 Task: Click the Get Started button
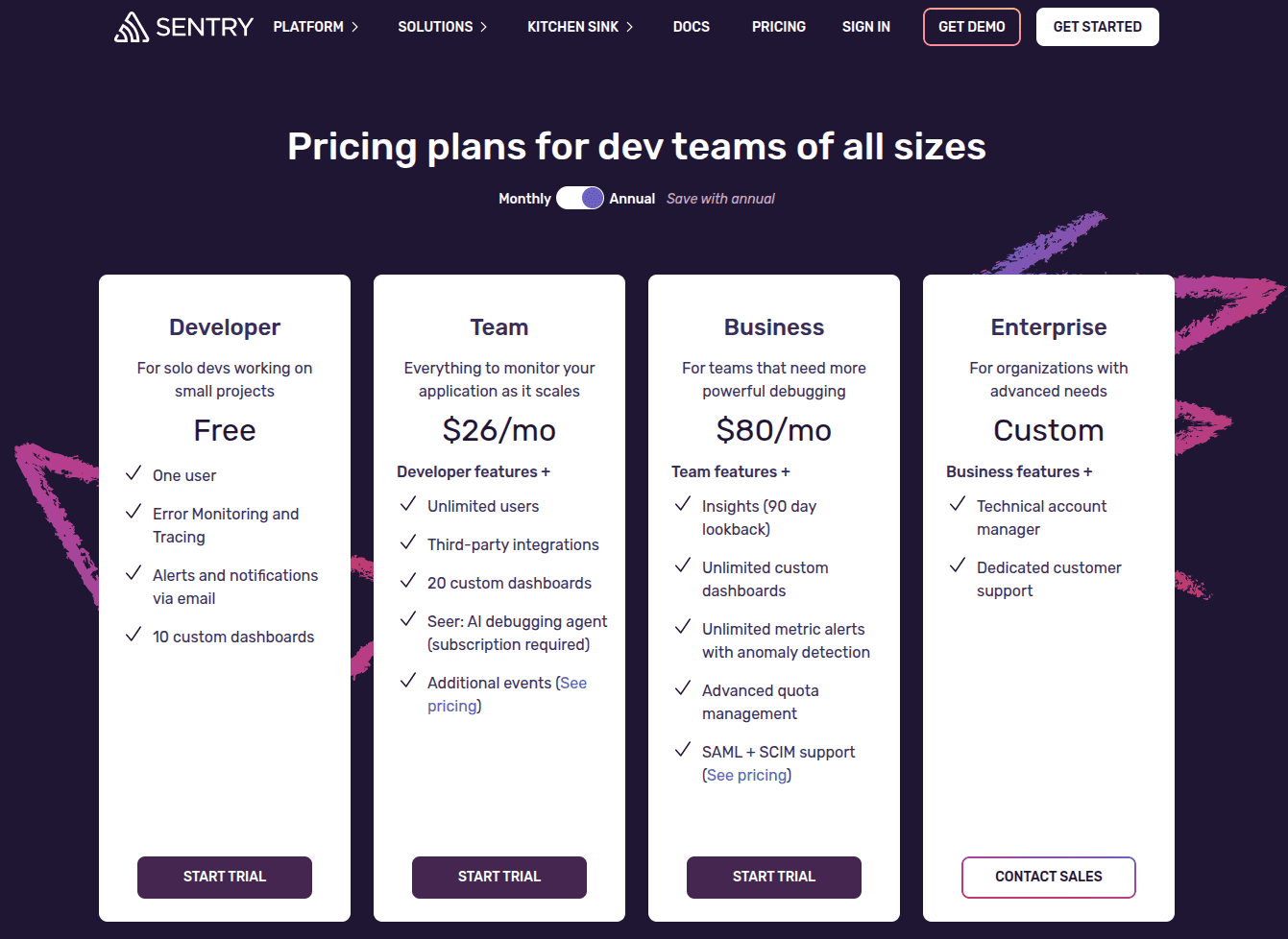1097,27
